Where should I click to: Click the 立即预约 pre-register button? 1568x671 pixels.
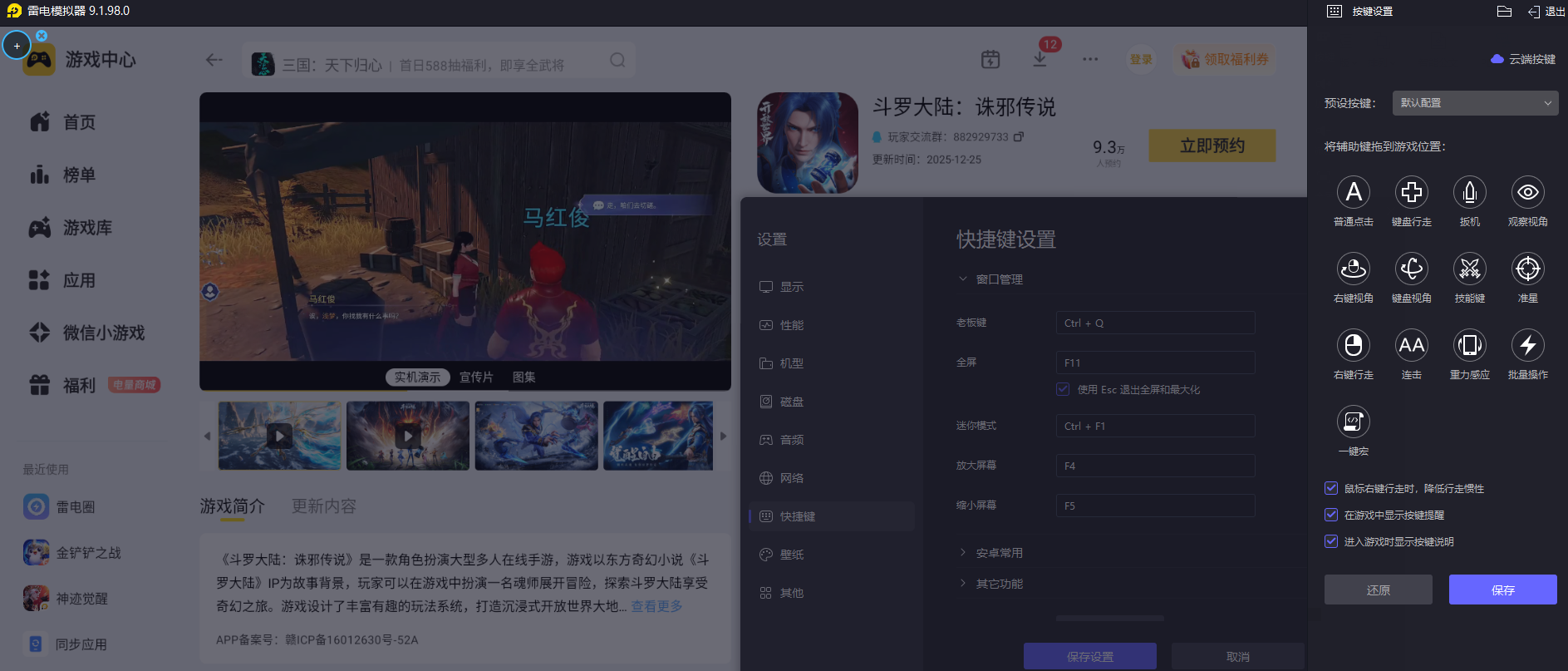coord(1212,146)
